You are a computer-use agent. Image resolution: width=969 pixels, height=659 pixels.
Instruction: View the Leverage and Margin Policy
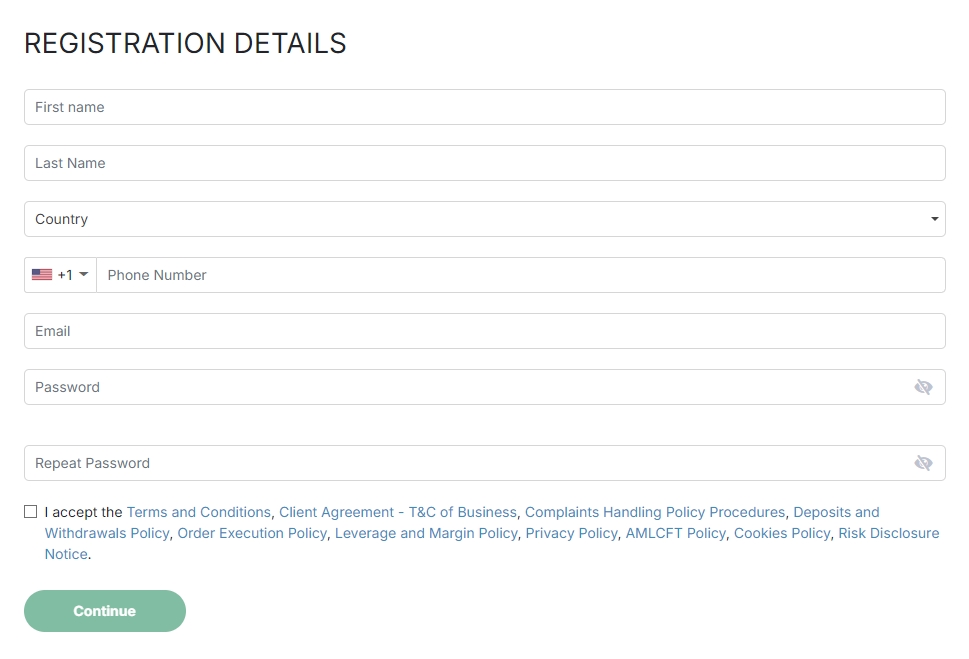point(426,533)
